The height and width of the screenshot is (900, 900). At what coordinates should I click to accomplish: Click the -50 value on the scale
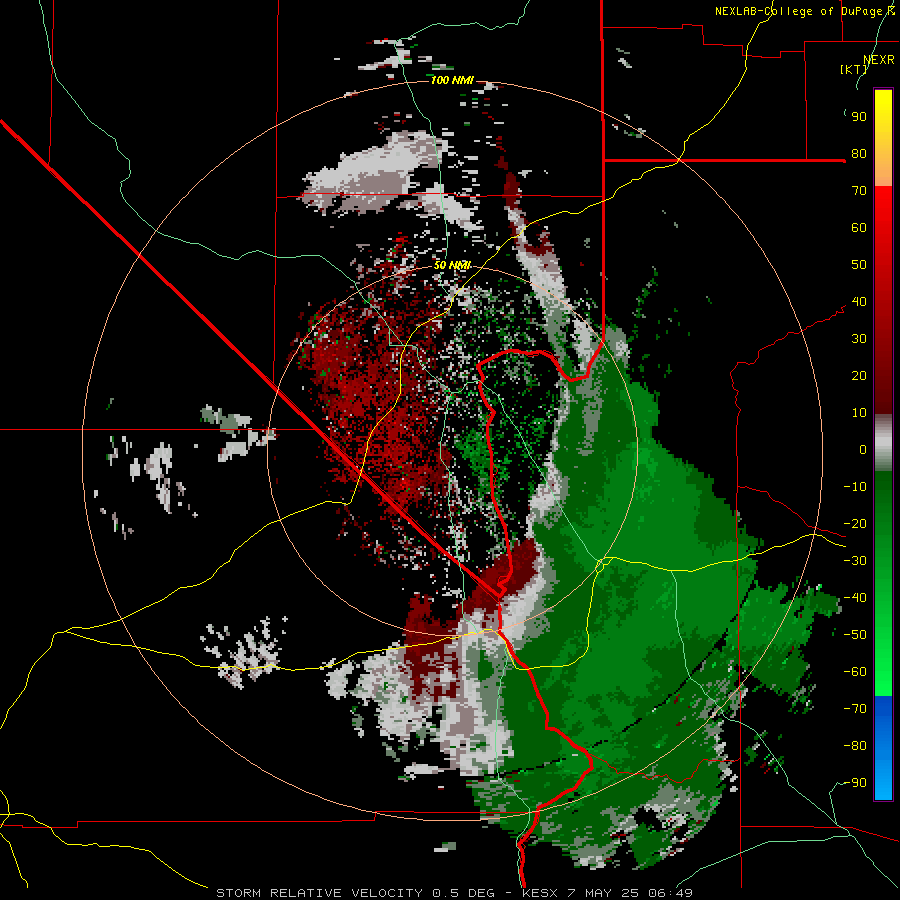855,635
